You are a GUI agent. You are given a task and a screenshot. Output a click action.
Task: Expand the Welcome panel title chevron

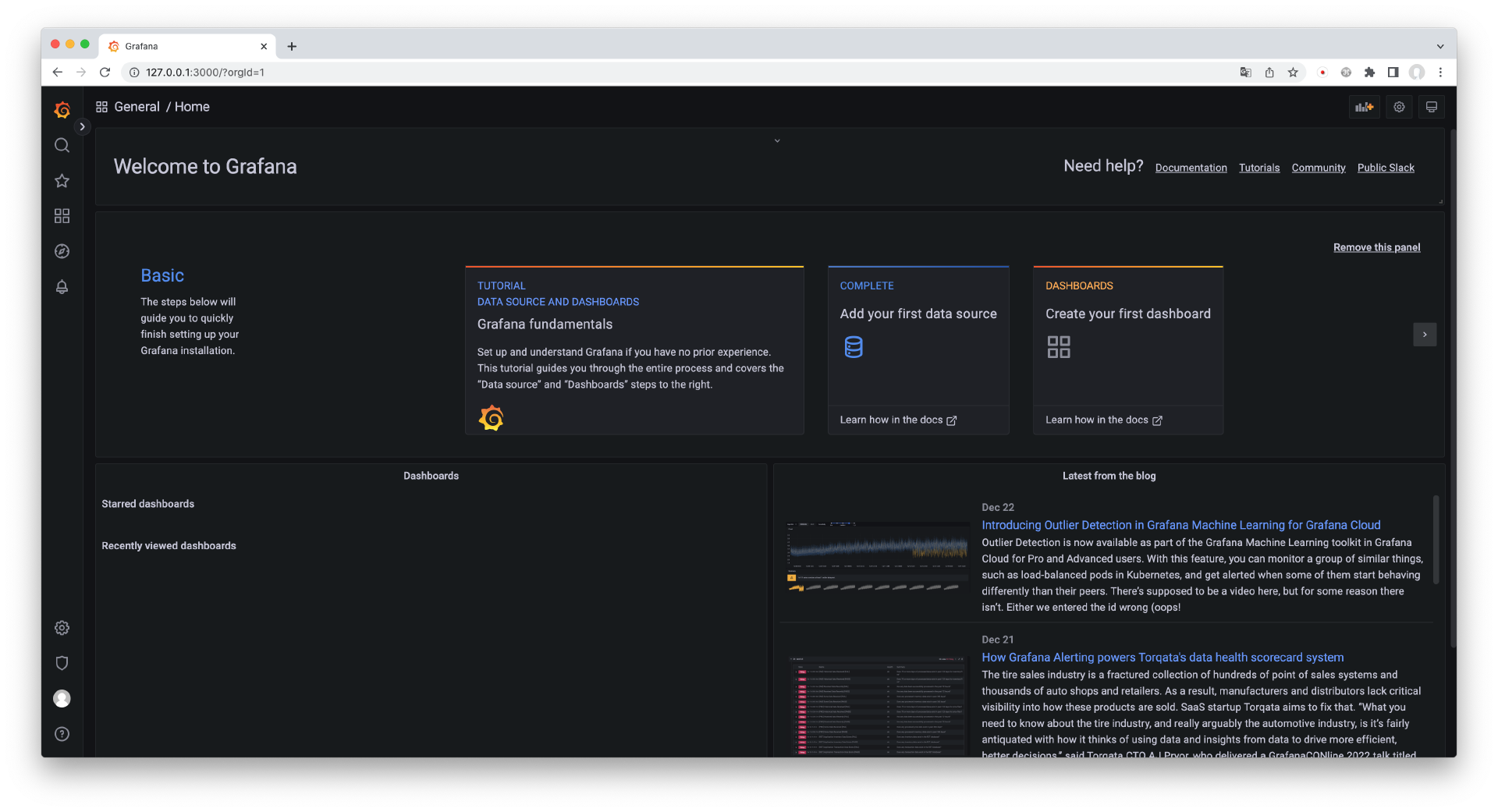777,141
